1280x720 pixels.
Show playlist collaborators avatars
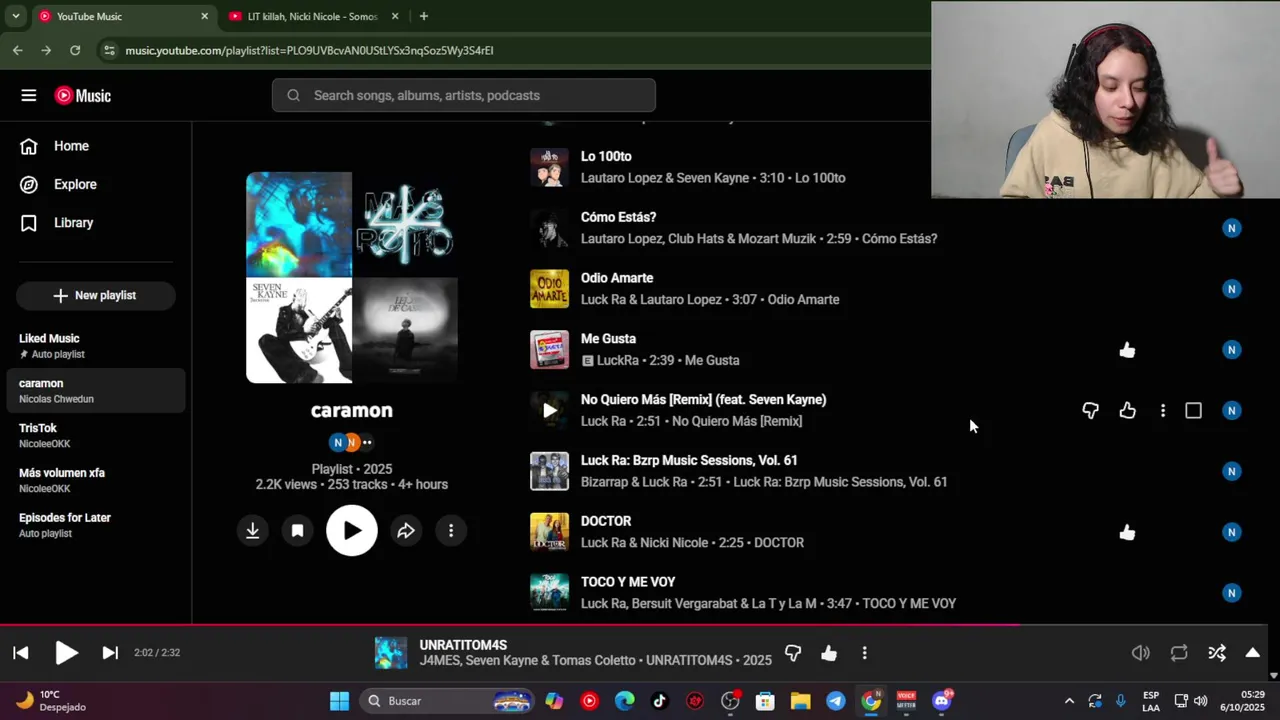352,442
